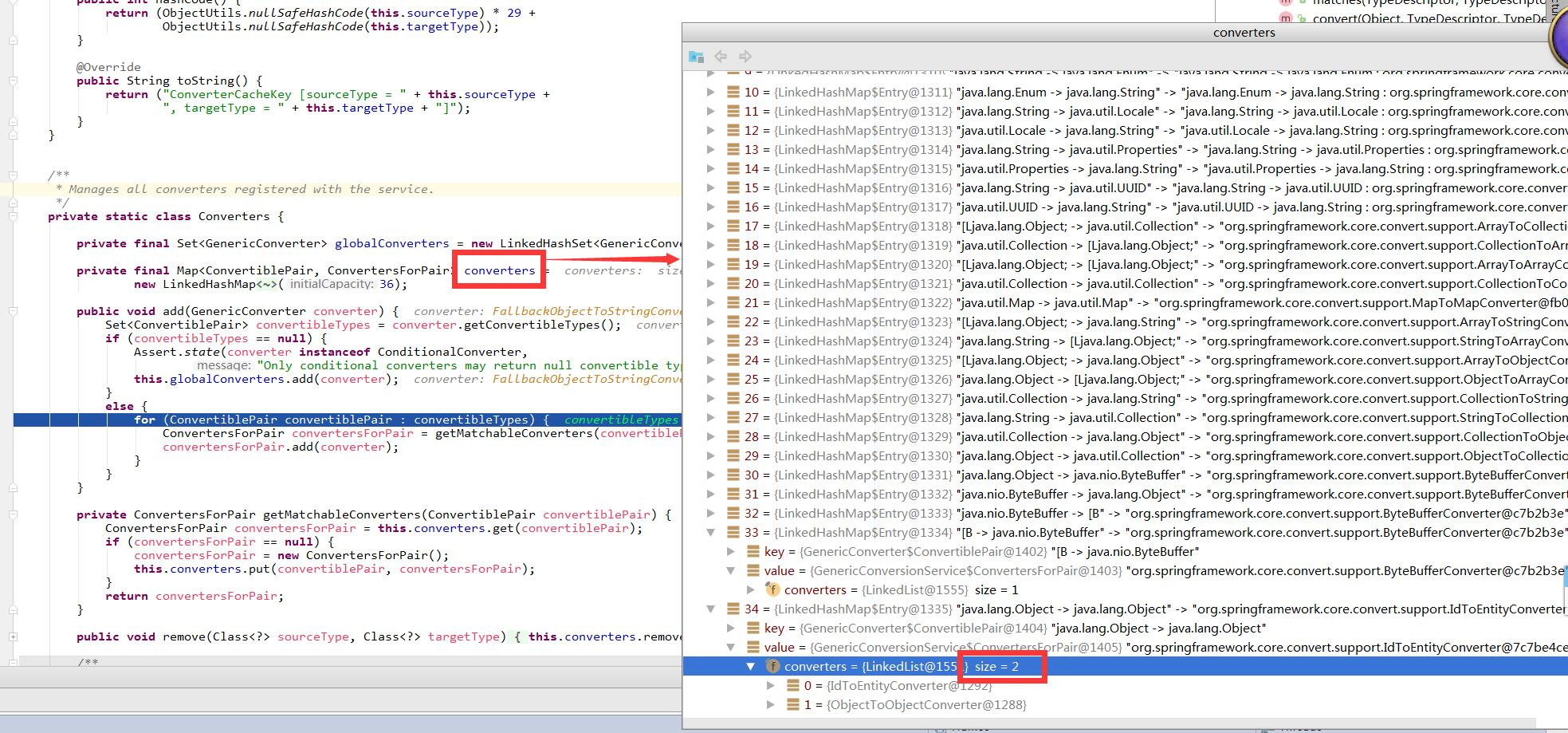Click the 'converters' popup title bar
This screenshot has width=1568, height=733.
(x=1124, y=33)
